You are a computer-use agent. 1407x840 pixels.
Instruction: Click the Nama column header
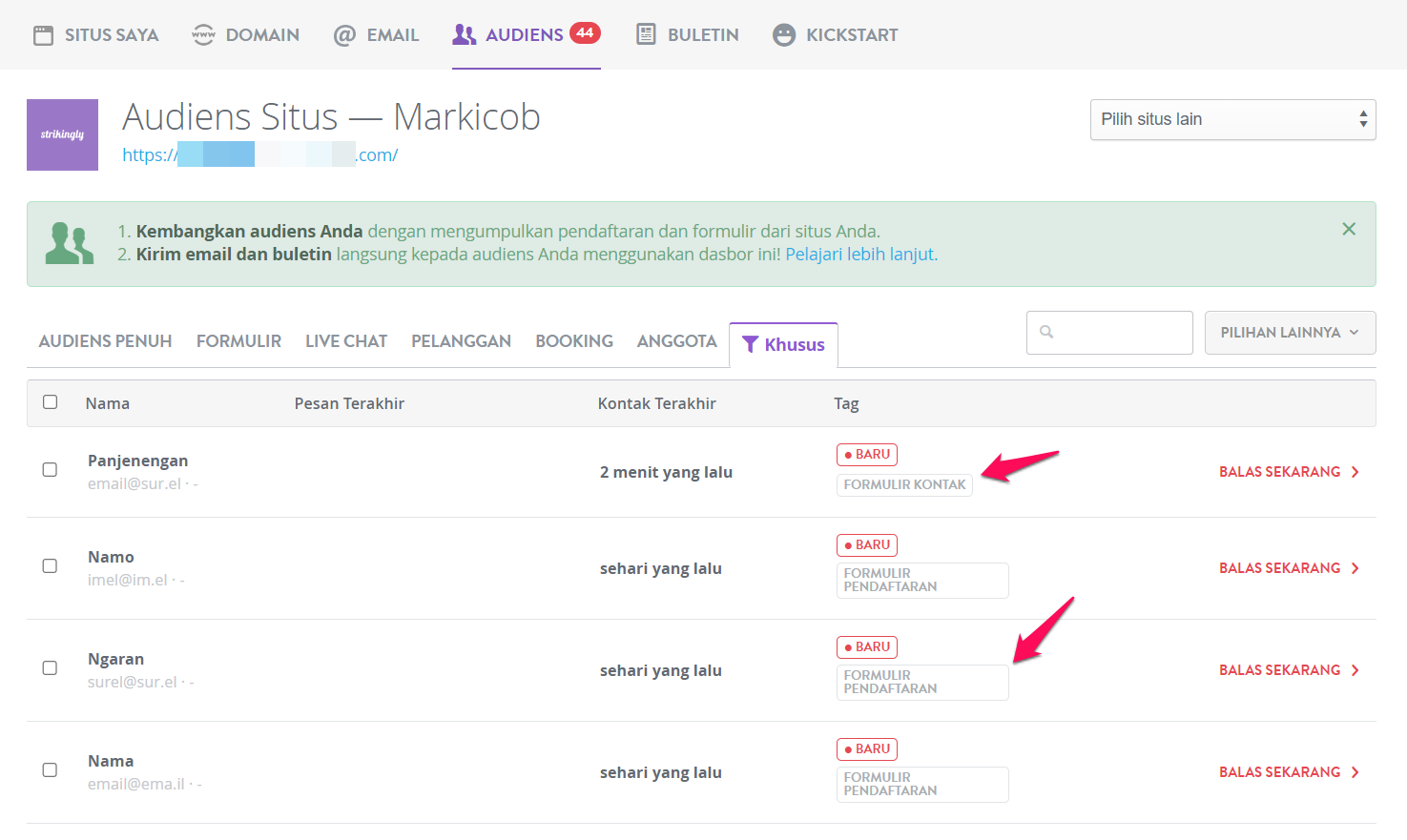click(x=108, y=404)
